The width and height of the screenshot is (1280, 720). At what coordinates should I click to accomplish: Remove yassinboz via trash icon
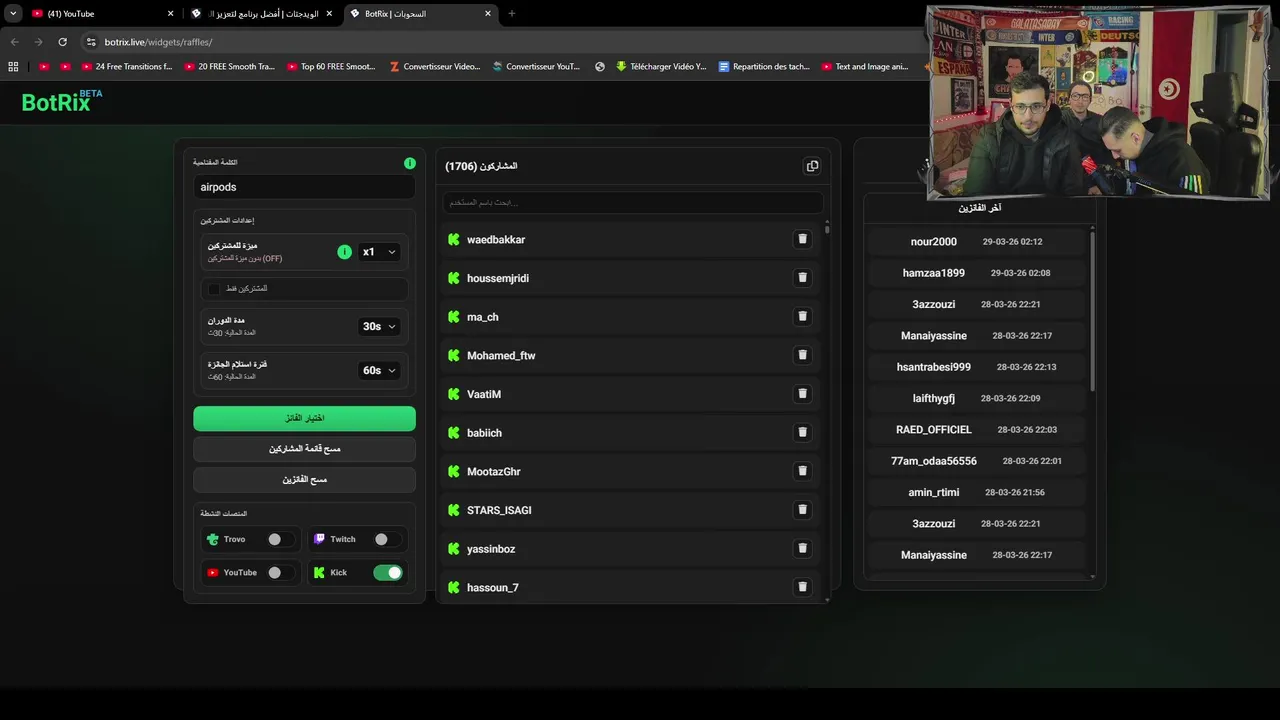pos(802,548)
